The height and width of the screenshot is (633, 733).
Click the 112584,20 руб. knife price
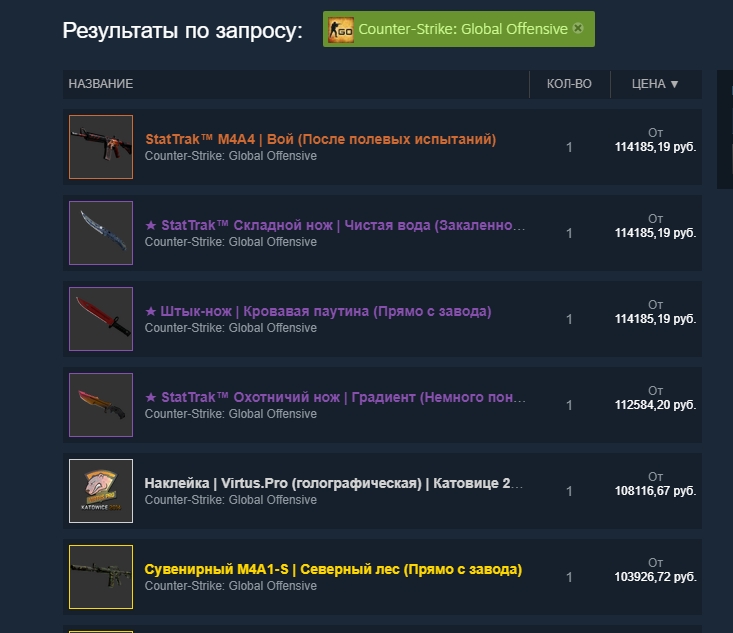(655, 405)
